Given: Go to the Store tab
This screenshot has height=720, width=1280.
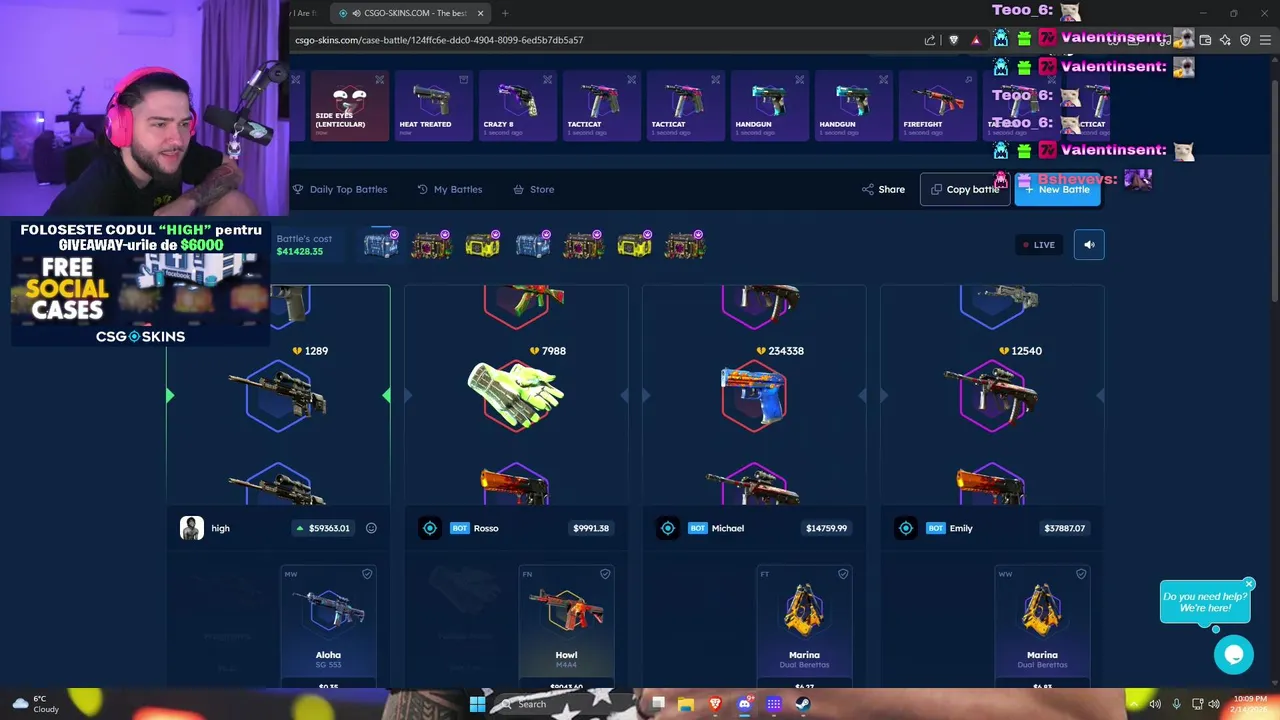Looking at the screenshot, I should coord(533,189).
